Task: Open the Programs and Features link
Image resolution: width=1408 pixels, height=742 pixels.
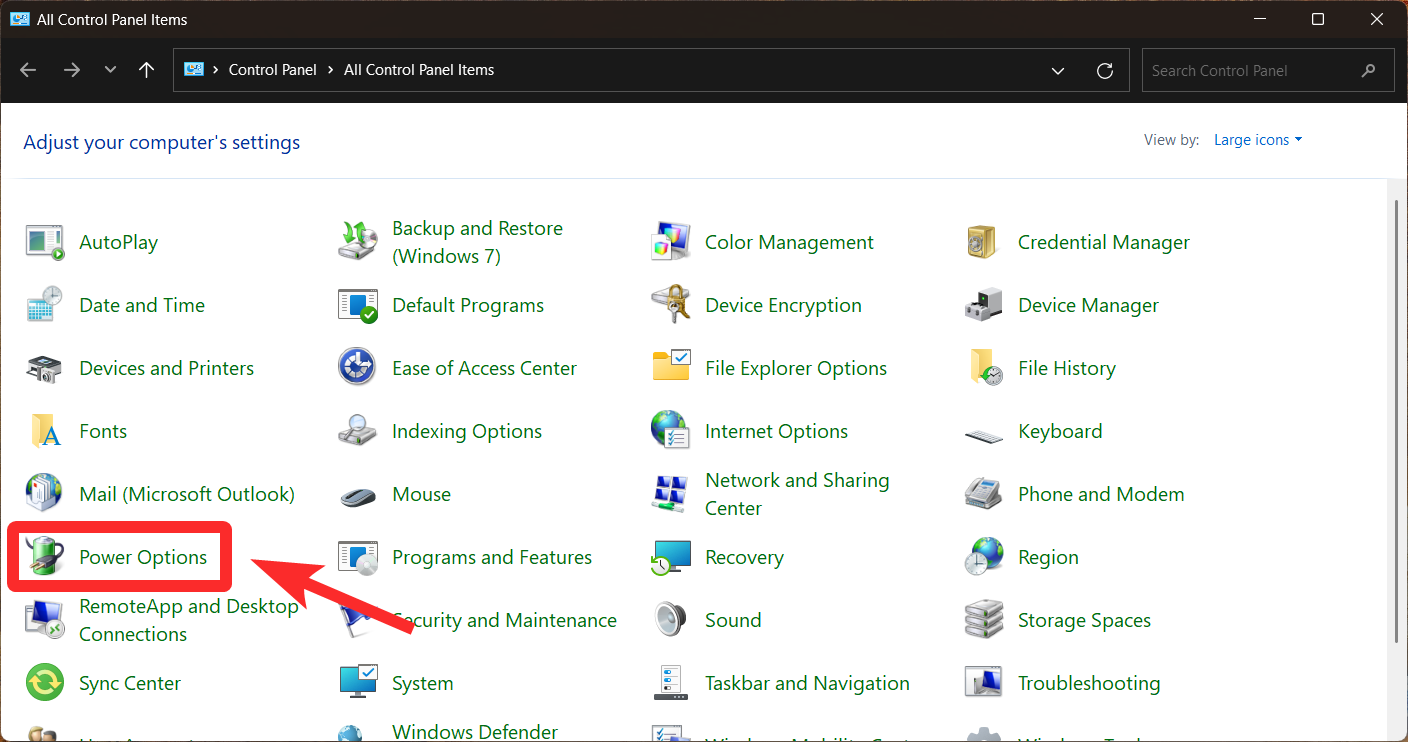Action: [491, 557]
